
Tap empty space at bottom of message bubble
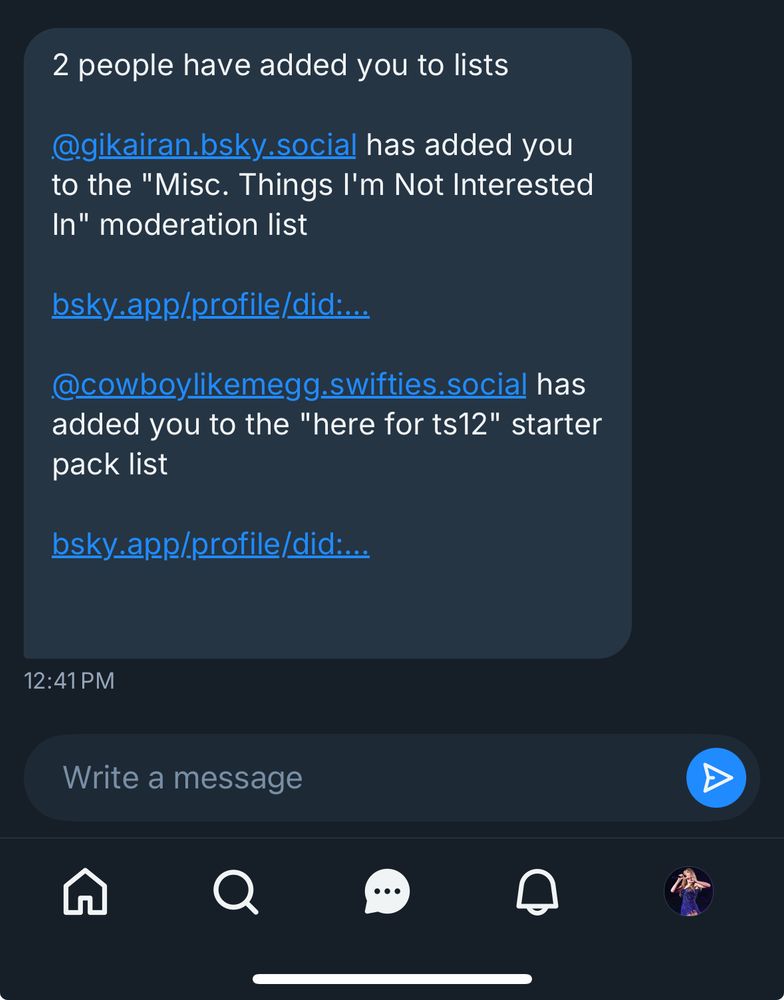[x=327, y=615]
